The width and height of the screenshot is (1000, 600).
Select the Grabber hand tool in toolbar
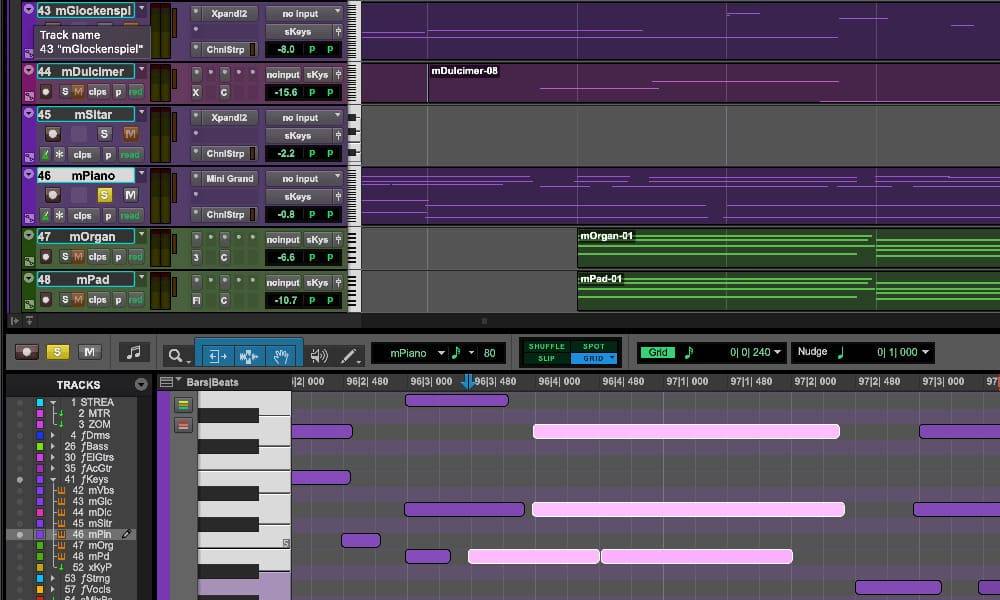coord(279,355)
